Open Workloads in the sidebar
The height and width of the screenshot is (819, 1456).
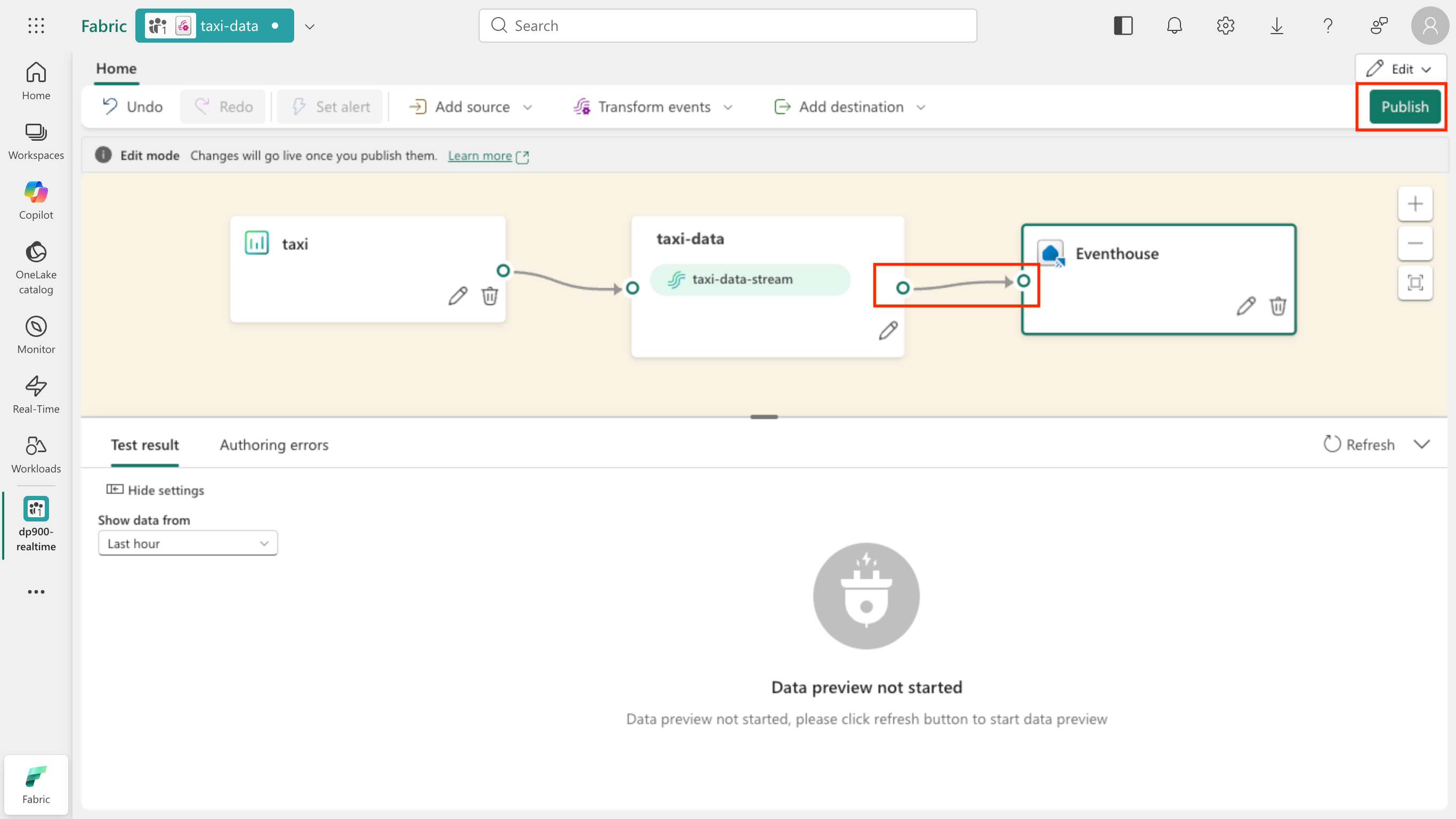pyautogui.click(x=36, y=455)
